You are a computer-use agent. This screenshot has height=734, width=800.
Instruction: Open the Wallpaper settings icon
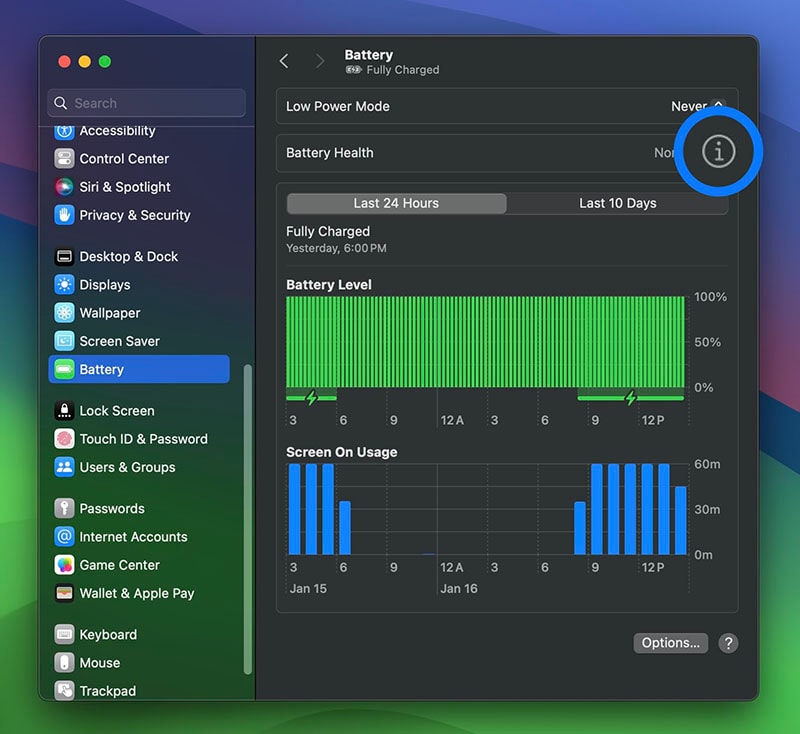[x=64, y=313]
